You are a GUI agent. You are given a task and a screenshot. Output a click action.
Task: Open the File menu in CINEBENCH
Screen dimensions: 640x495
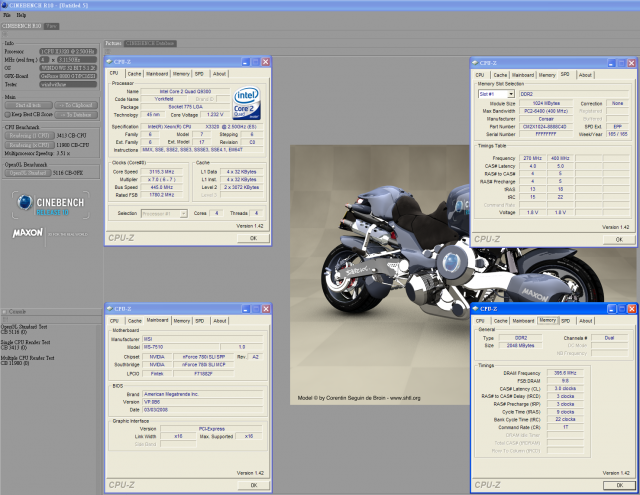pyautogui.click(x=7, y=15)
